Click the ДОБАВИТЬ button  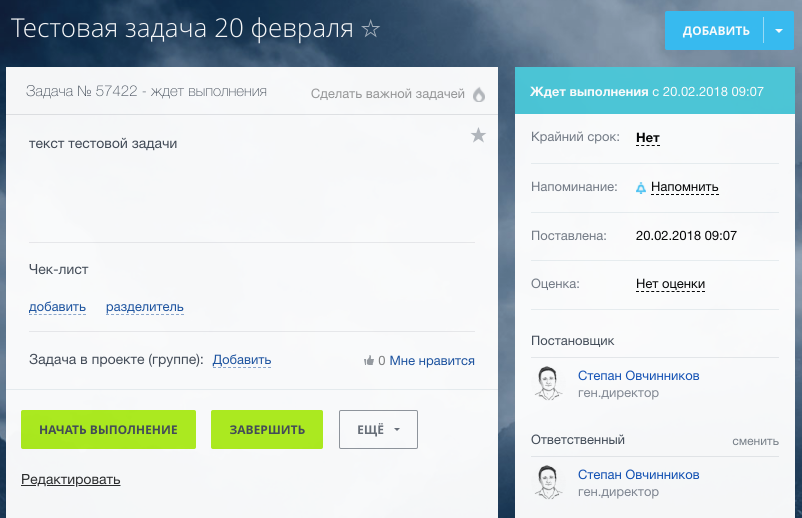pos(715,31)
